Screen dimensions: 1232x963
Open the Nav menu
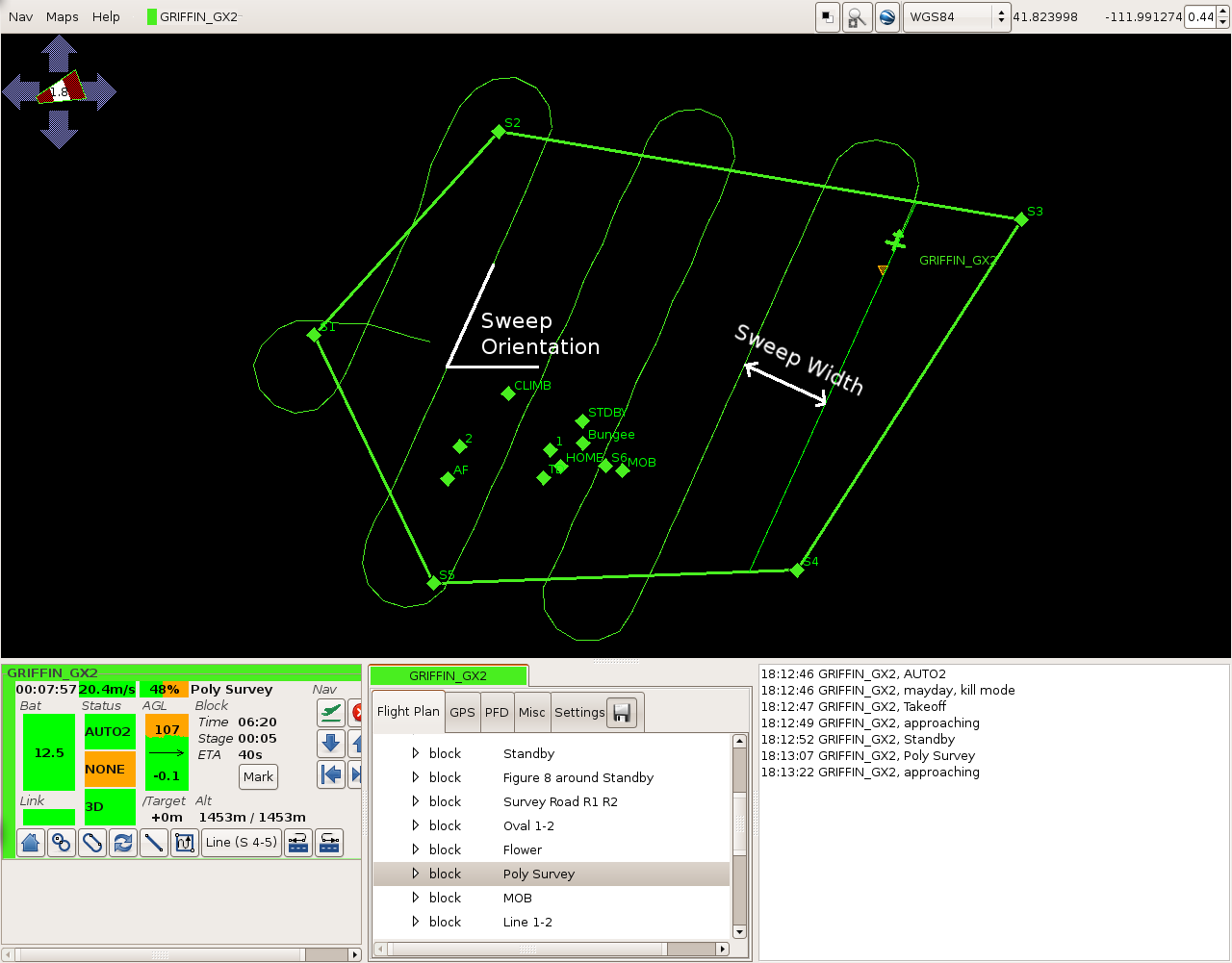click(x=21, y=17)
